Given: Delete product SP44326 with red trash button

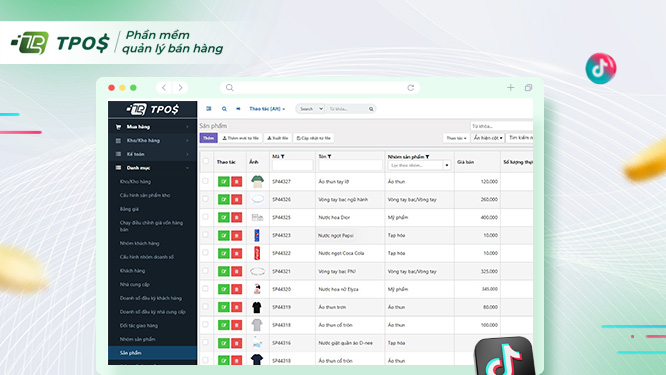Looking at the screenshot, I should (237, 199).
